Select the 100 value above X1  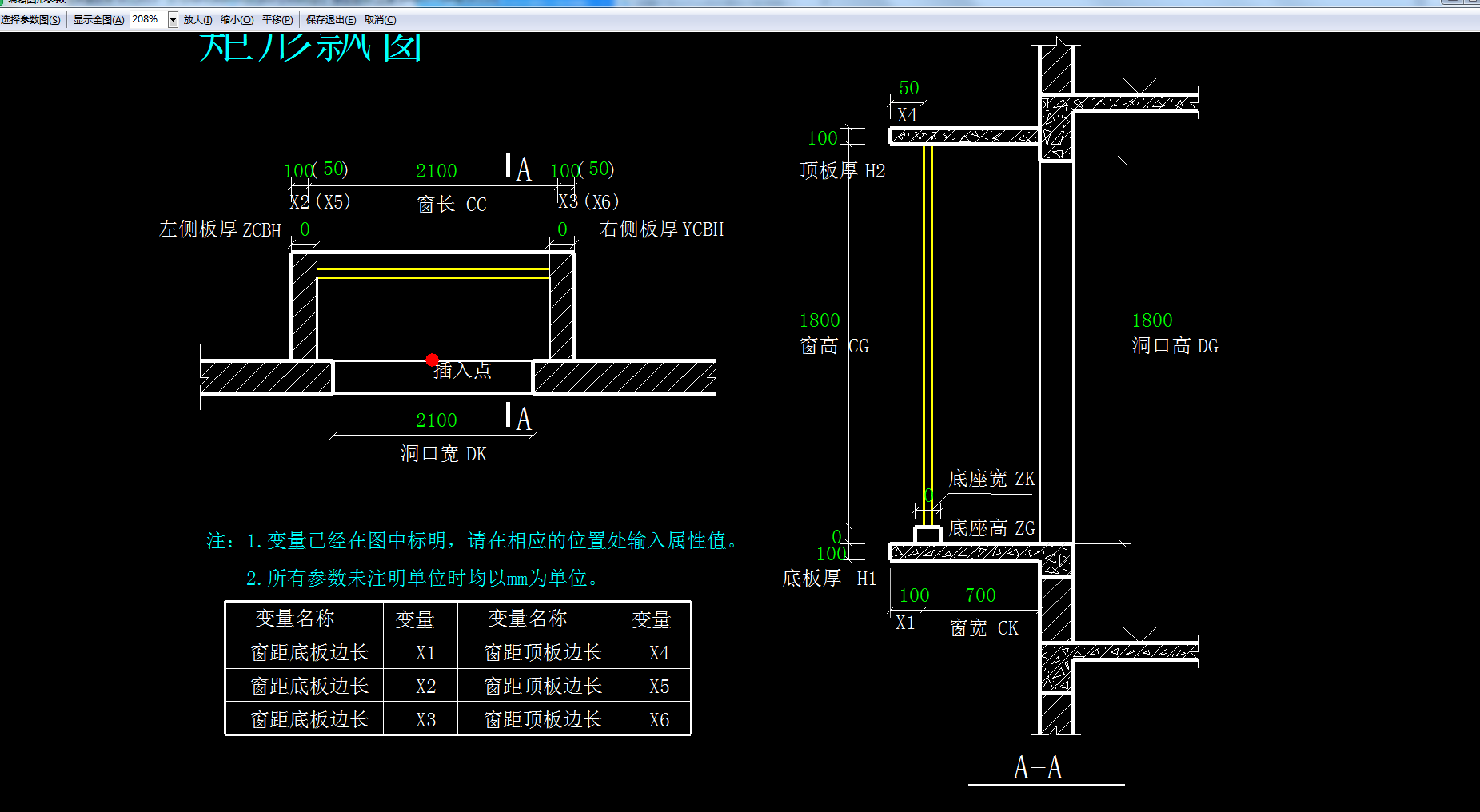coord(914,595)
